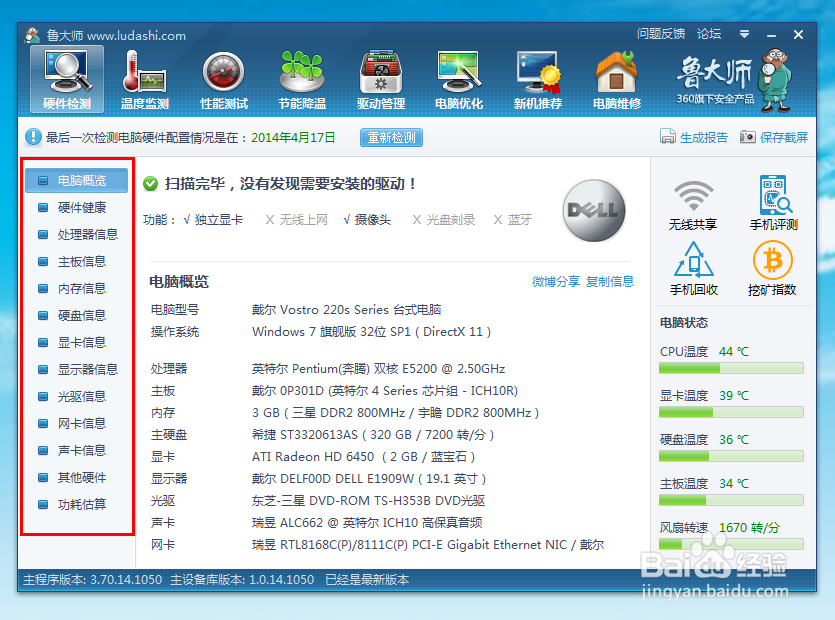Viewport: 835px width, 620px height.
Task: Click the ATI Radeon HD 6450 text
Action: click(x=363, y=456)
